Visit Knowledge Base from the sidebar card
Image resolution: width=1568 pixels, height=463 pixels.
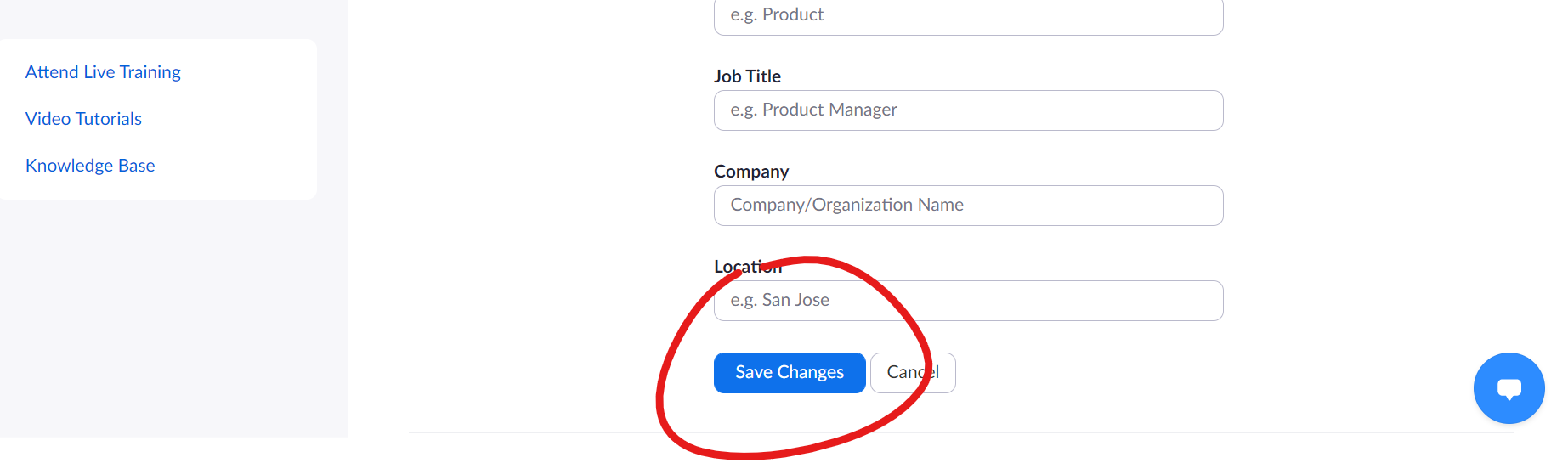90,166
